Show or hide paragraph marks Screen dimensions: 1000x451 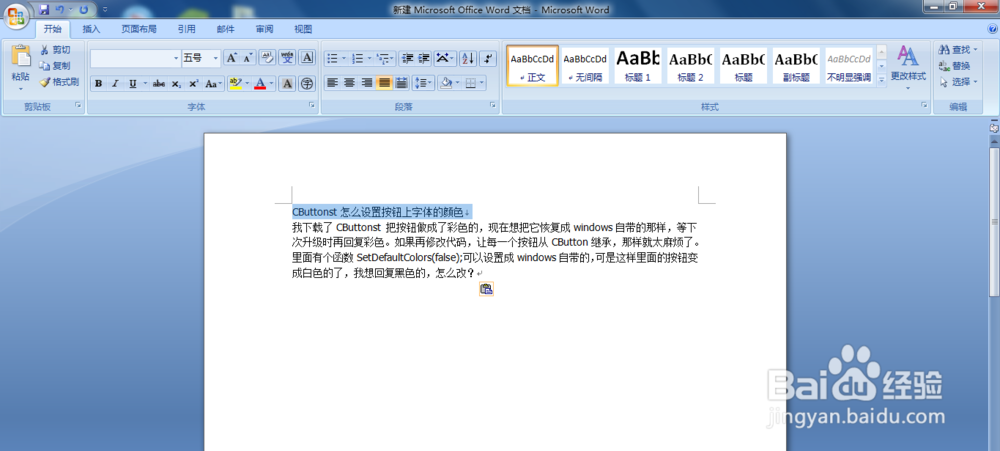(x=488, y=59)
